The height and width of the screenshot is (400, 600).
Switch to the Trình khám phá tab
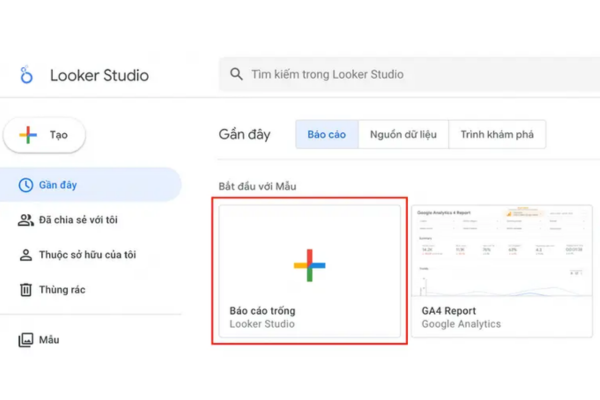pyautogui.click(x=497, y=134)
